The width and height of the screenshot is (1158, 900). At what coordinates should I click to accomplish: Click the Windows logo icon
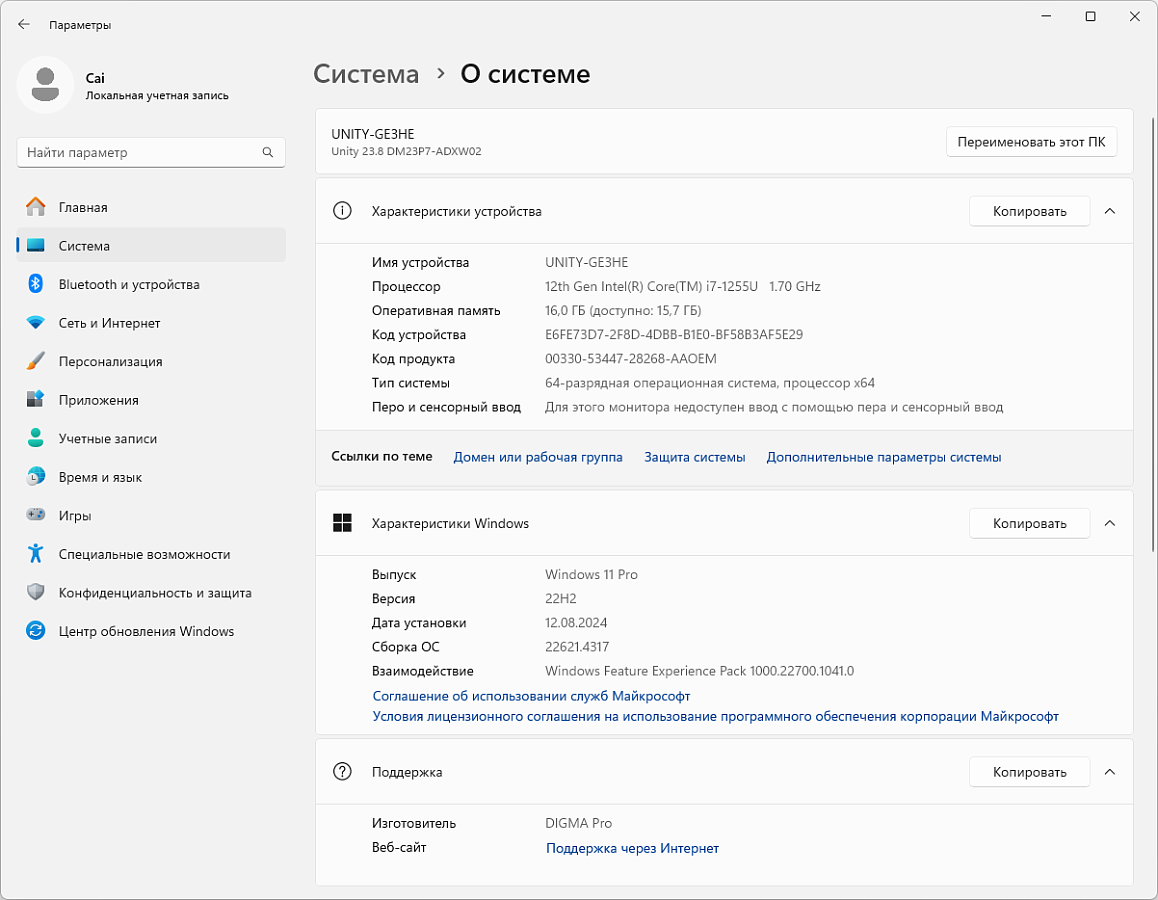pyautogui.click(x=342, y=523)
